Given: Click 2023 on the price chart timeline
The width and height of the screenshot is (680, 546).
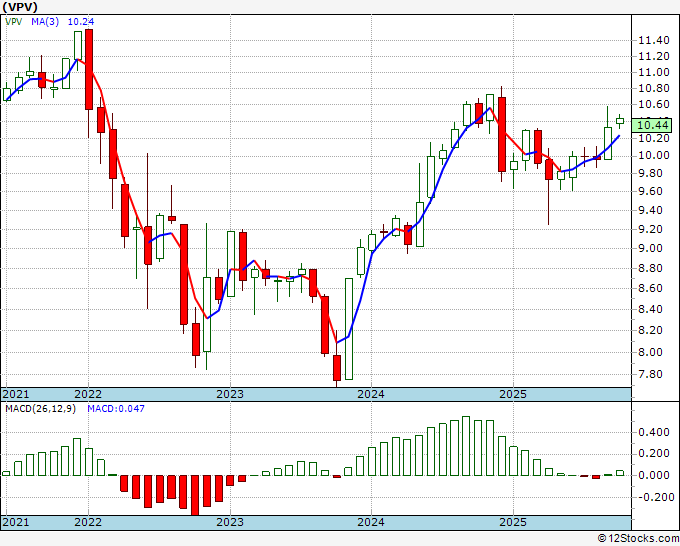Looking at the screenshot, I should coord(230,394).
